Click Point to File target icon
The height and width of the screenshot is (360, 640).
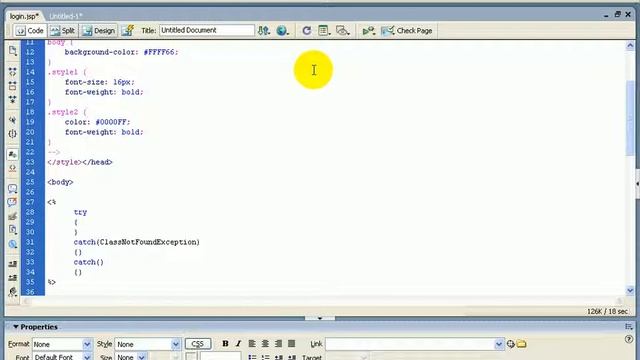[511, 344]
